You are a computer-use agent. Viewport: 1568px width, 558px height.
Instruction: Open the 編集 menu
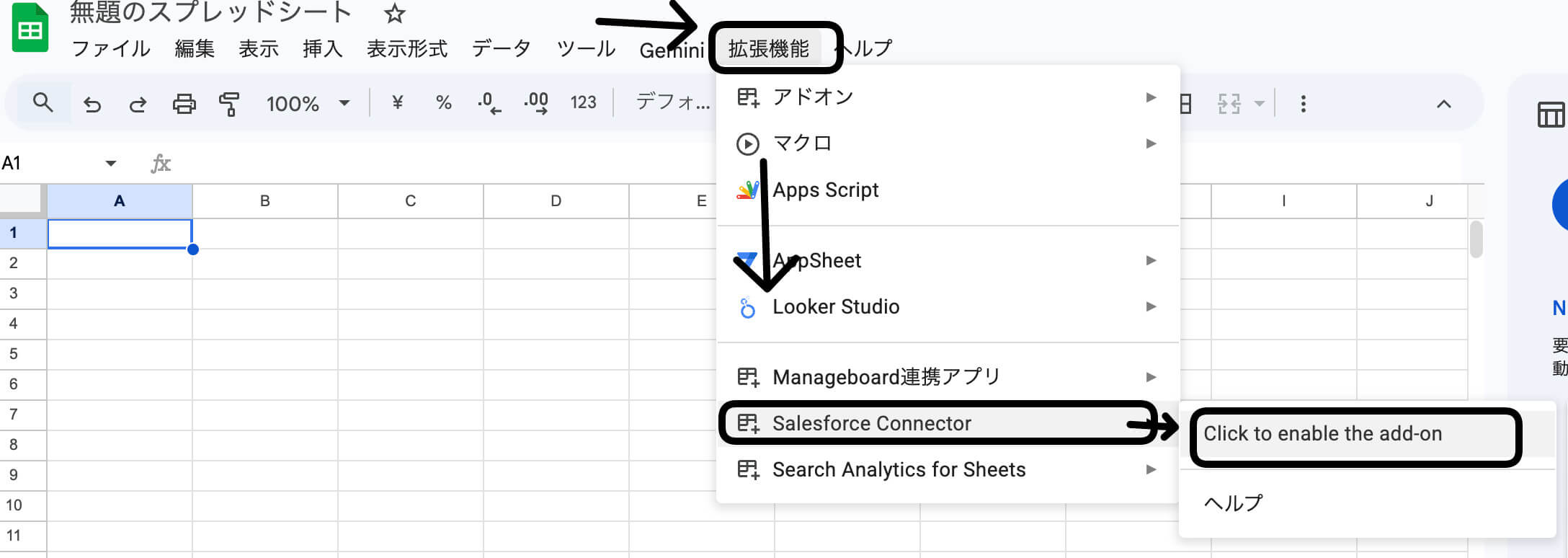point(195,49)
